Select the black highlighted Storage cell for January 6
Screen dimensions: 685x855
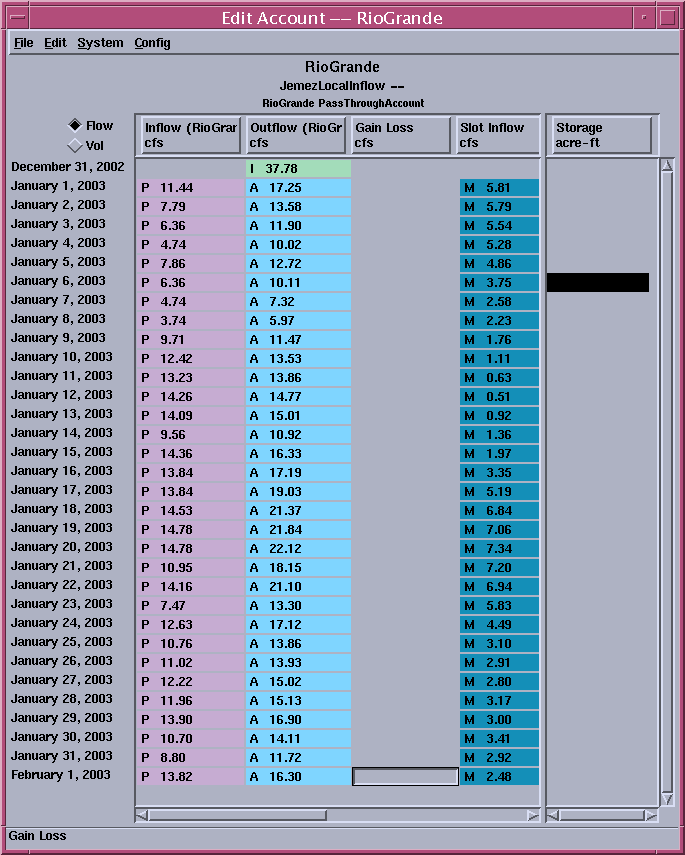click(598, 282)
